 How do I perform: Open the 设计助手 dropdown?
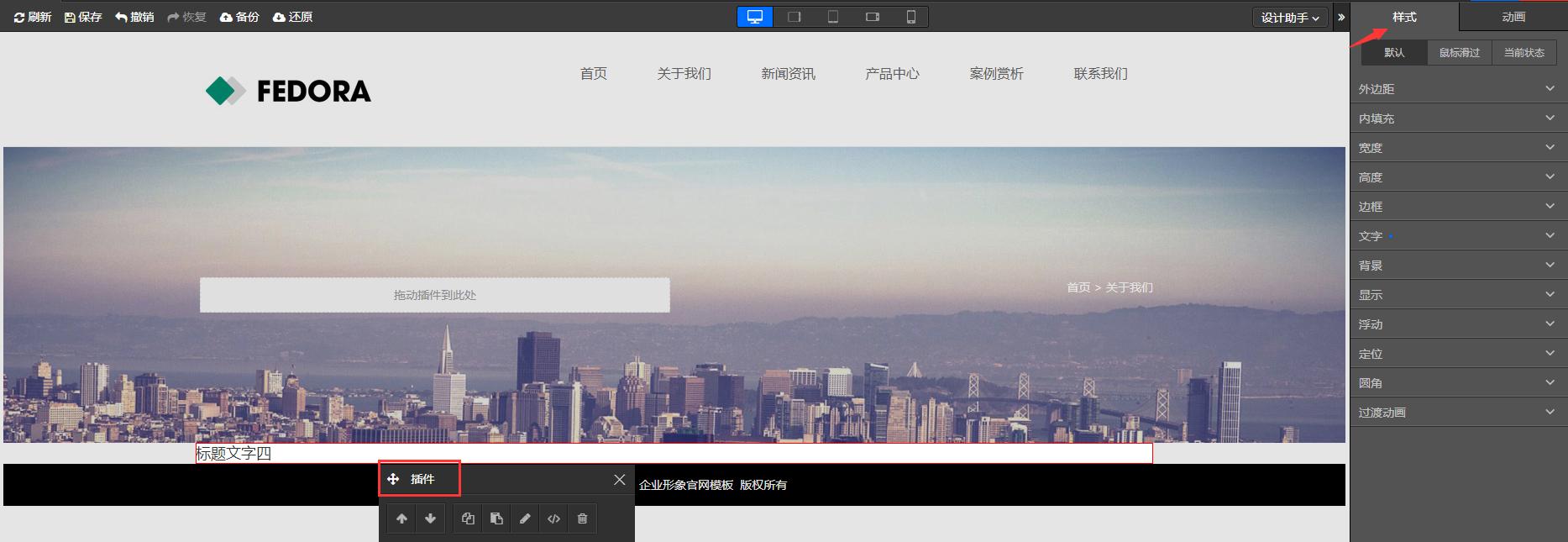coord(1289,18)
